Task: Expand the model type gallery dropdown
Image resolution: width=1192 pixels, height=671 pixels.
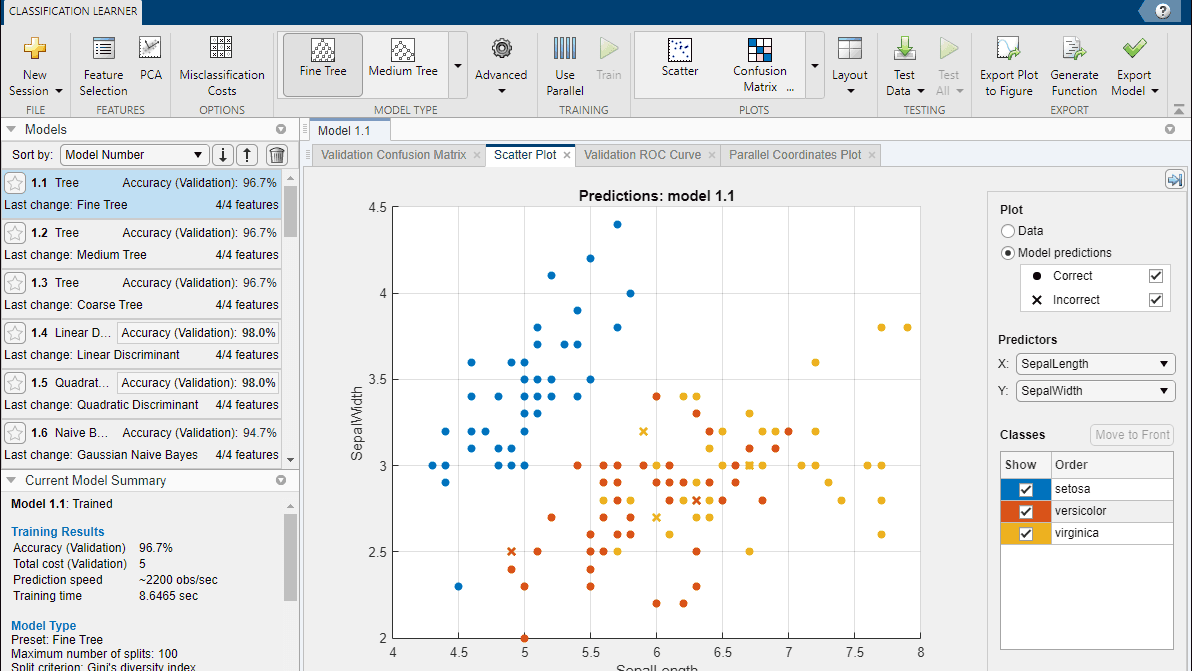Action: pyautogui.click(x=458, y=64)
